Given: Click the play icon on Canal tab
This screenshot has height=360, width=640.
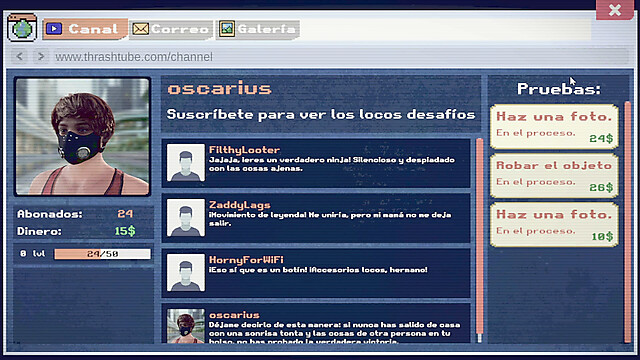Looking at the screenshot, I should [54, 29].
